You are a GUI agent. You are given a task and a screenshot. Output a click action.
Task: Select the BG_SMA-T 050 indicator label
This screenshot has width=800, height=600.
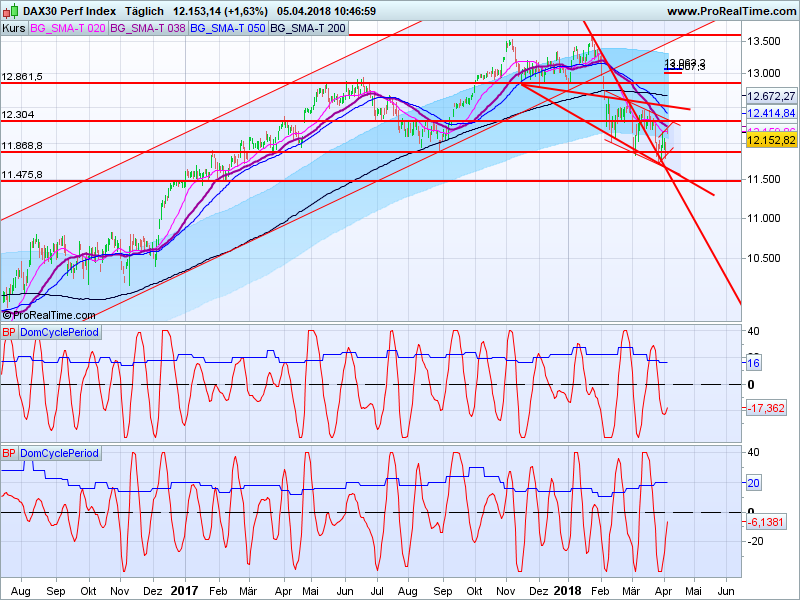pyautogui.click(x=228, y=28)
